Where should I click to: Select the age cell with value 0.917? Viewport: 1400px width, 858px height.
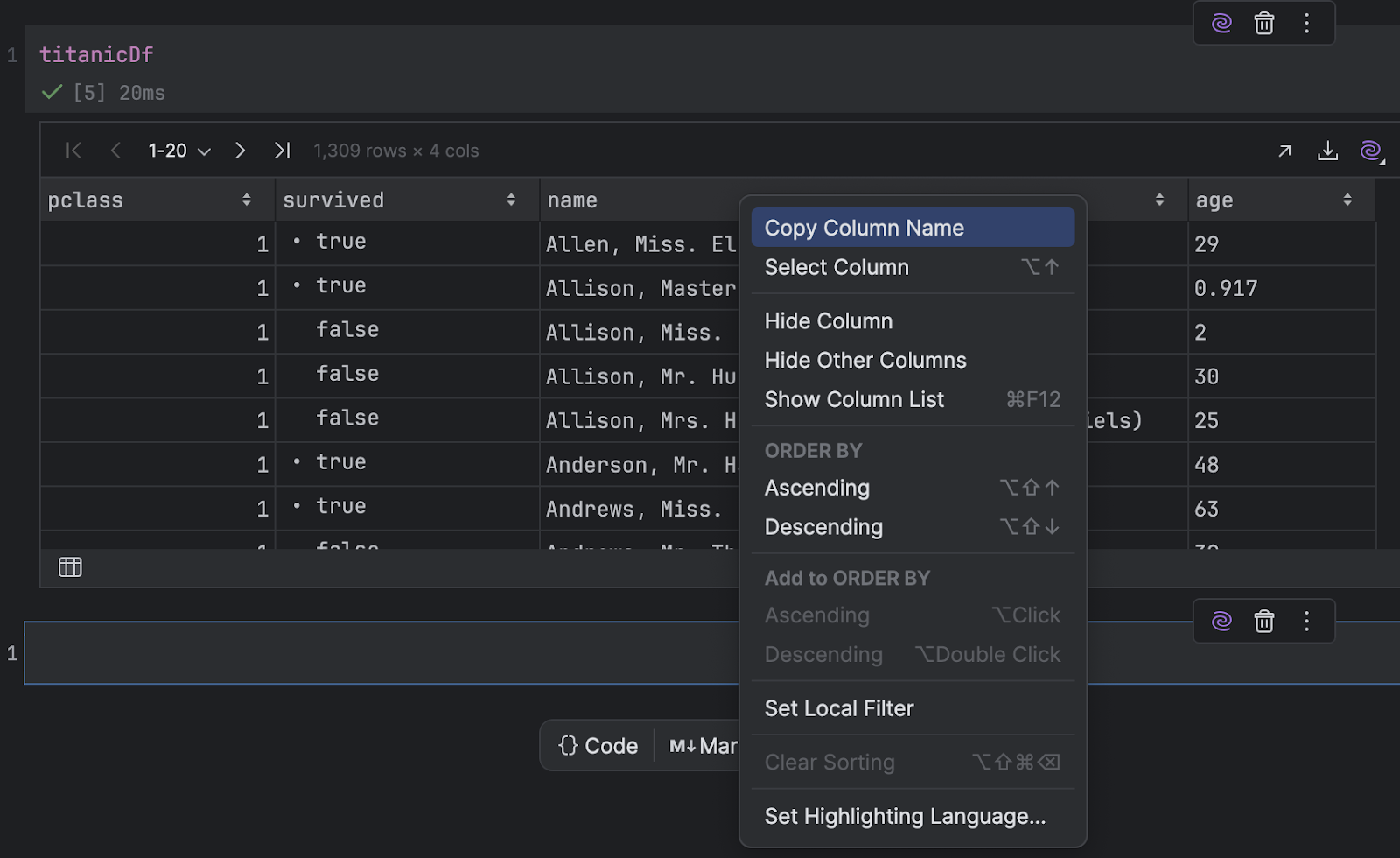click(x=1282, y=288)
